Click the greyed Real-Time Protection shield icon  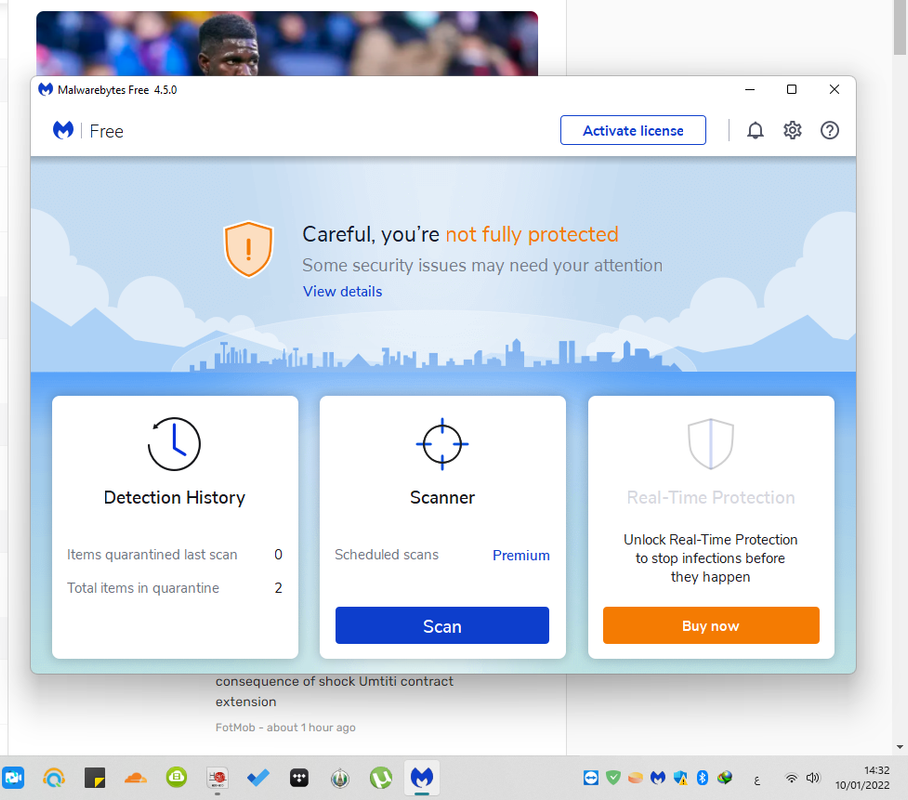coord(711,444)
